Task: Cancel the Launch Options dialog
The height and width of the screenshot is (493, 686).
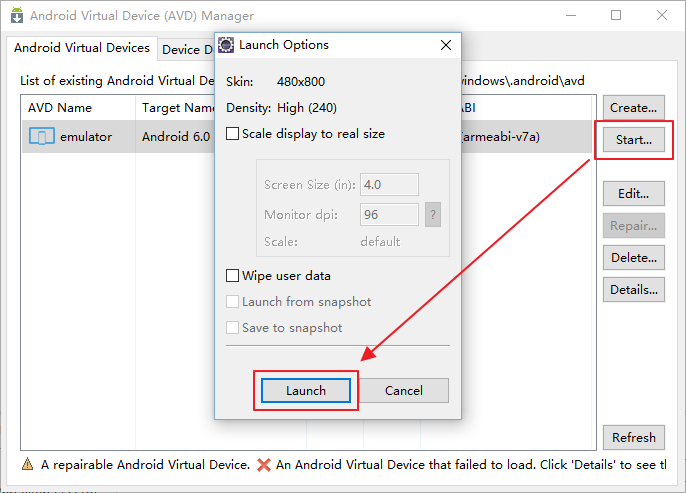Action: coord(404,390)
